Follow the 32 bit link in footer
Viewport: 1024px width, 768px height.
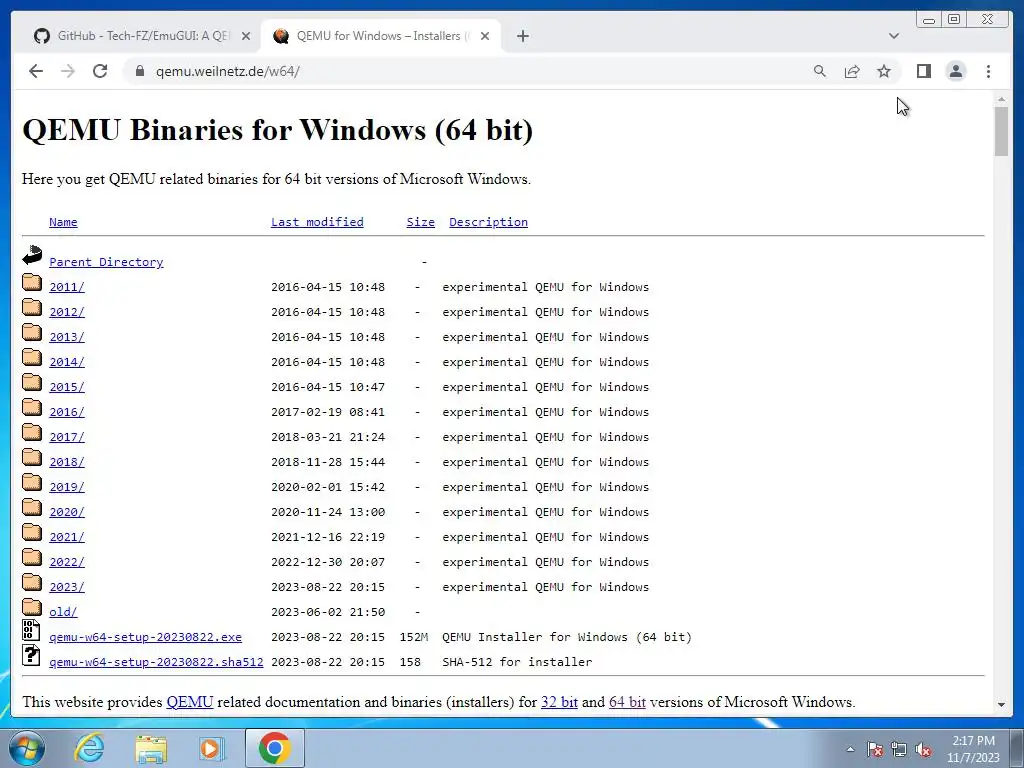pos(559,702)
